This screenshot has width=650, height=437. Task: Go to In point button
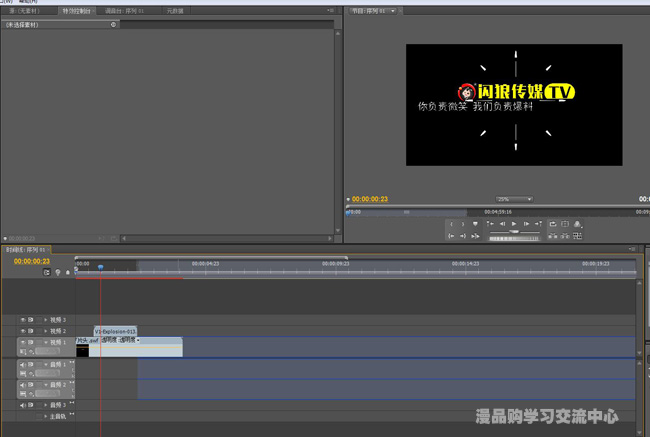point(451,236)
